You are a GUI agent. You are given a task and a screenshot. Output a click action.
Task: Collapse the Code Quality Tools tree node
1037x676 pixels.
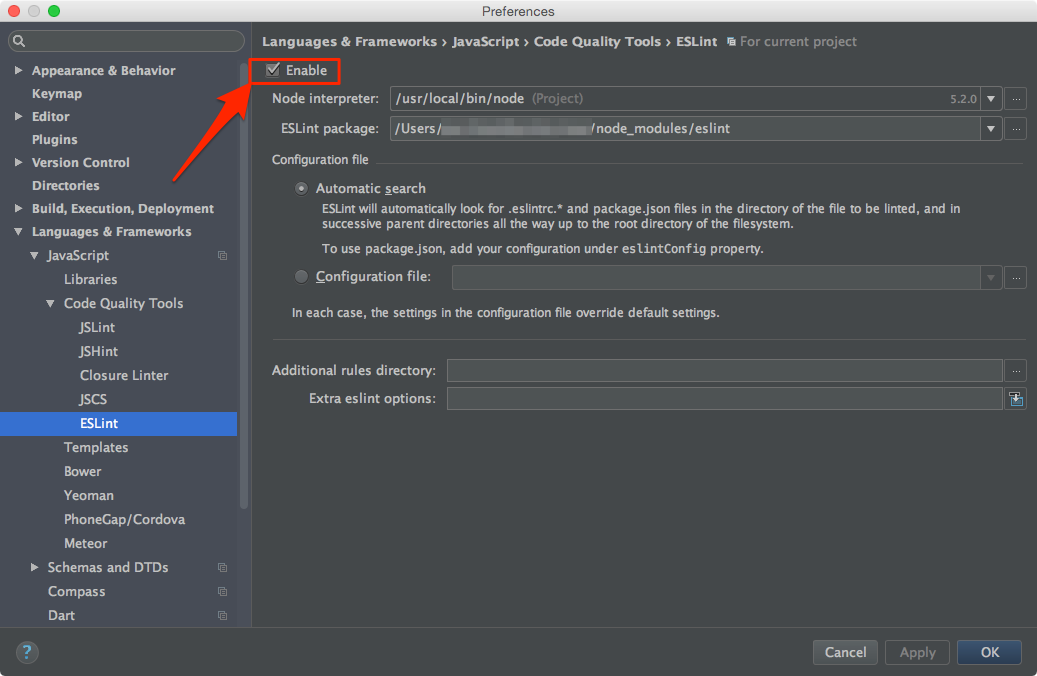pyautogui.click(x=50, y=303)
